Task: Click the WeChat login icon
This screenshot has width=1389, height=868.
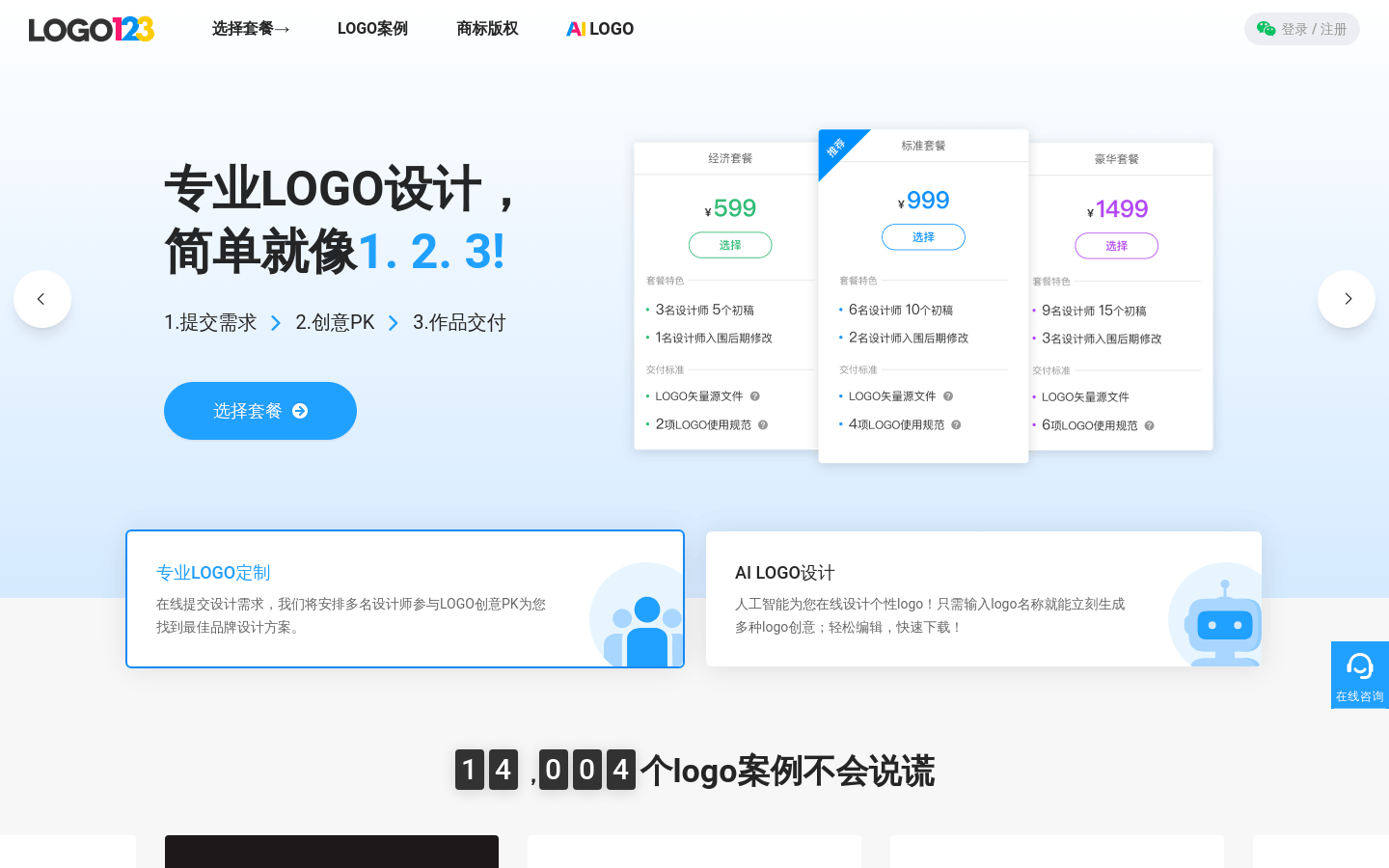Action: [x=1266, y=29]
